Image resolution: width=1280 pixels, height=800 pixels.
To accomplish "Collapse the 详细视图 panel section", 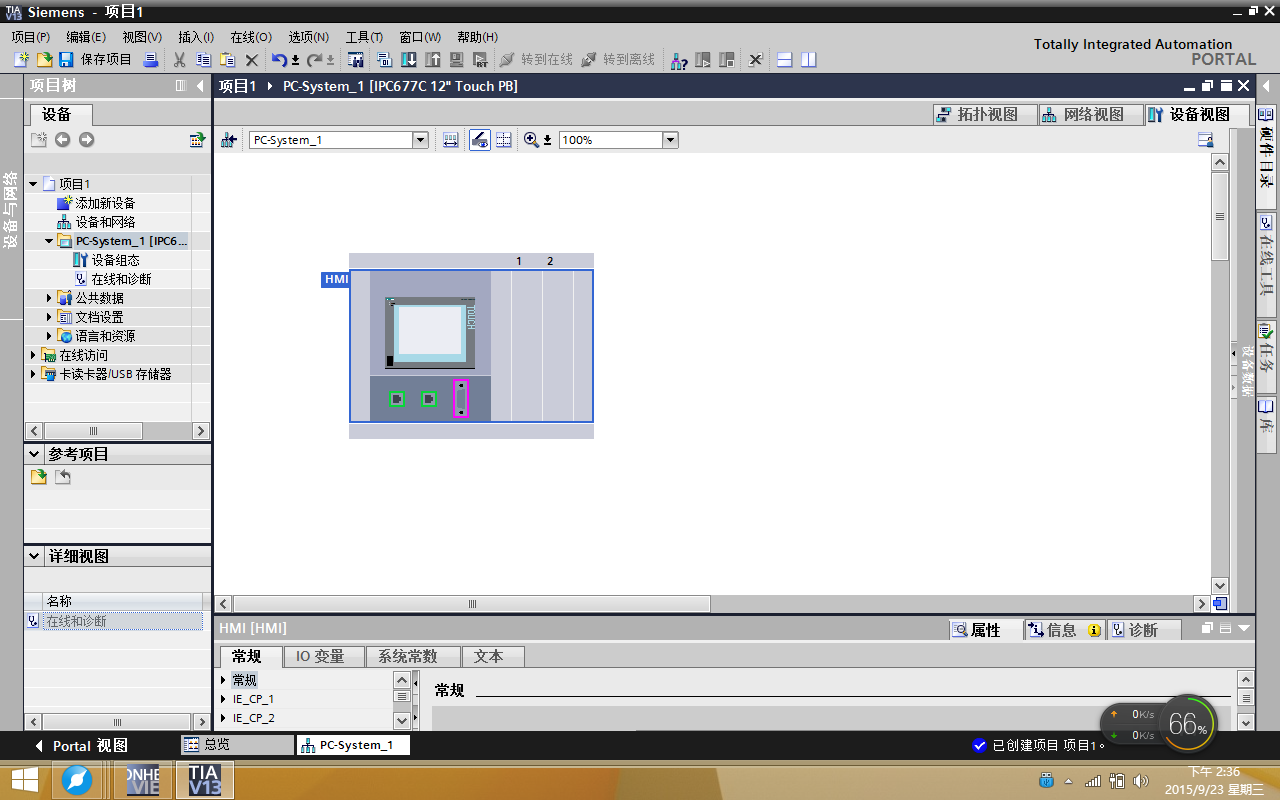I will [34, 556].
